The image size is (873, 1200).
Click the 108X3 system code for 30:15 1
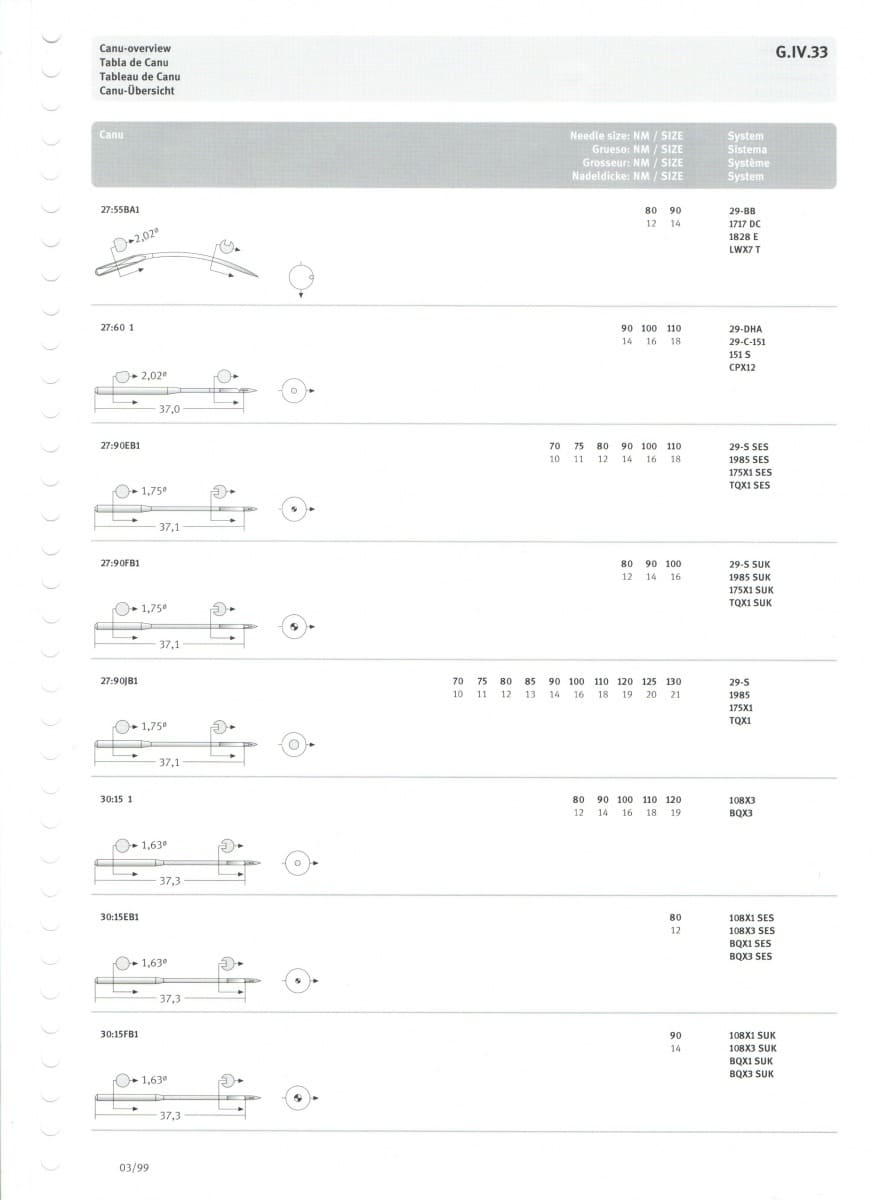click(x=743, y=801)
